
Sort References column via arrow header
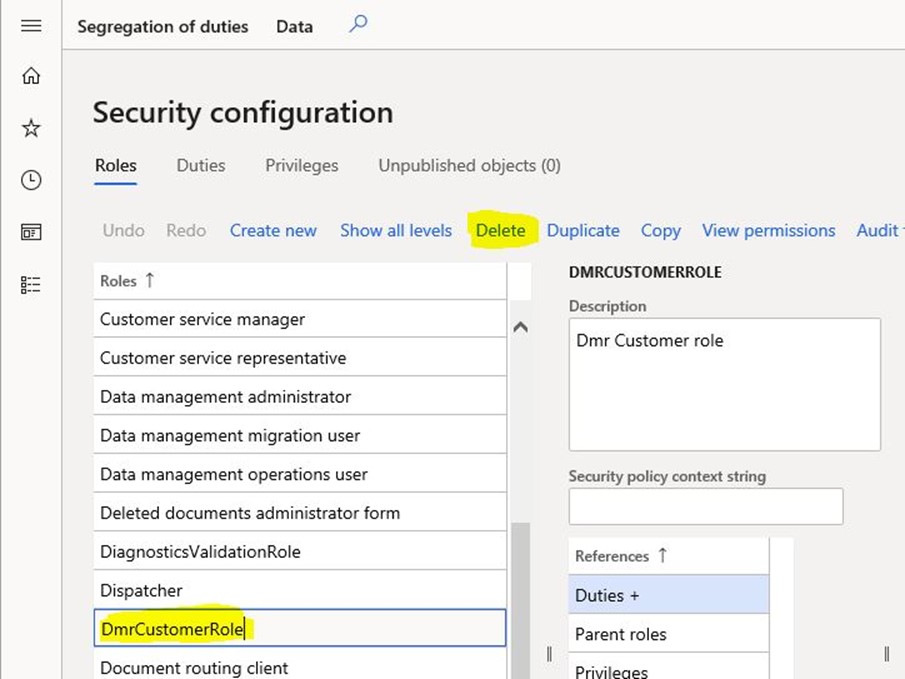(663, 555)
